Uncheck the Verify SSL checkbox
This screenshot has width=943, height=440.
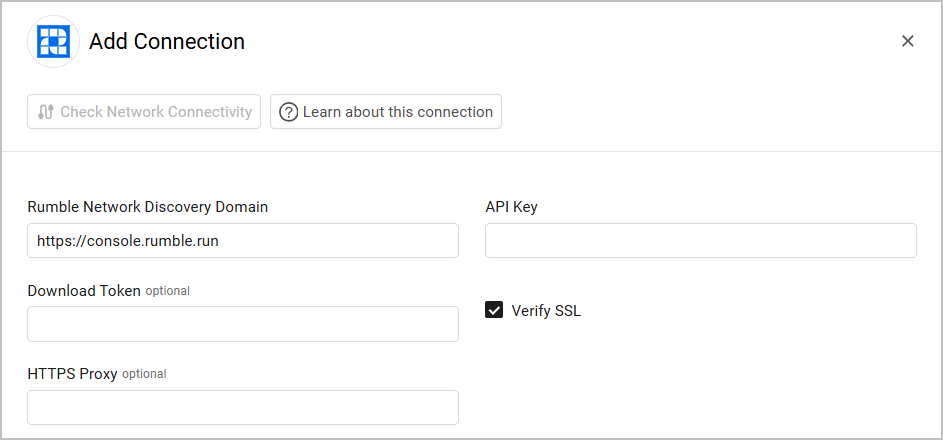click(494, 310)
